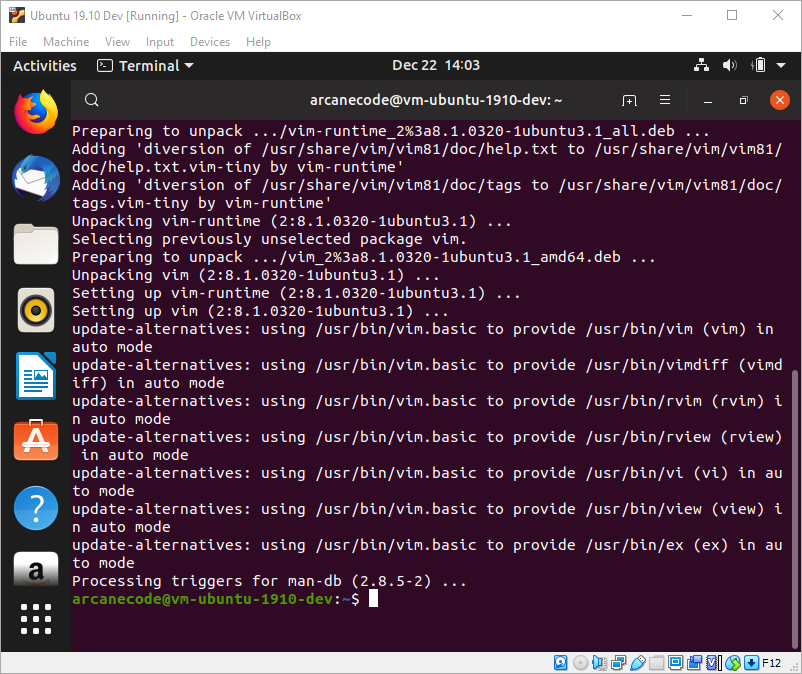Click the VirtualBox network adapters icon
This screenshot has height=674, width=802.
click(618, 663)
